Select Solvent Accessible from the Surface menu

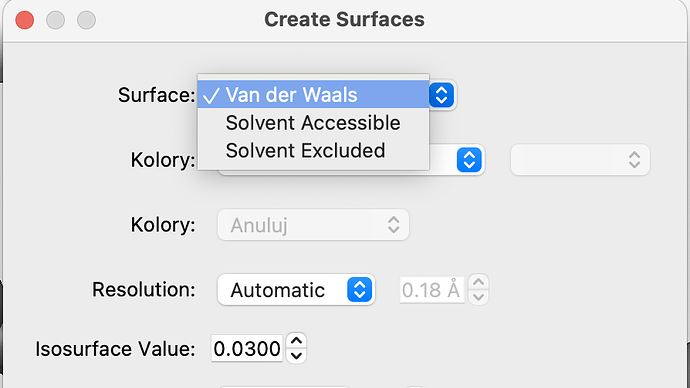coord(313,123)
